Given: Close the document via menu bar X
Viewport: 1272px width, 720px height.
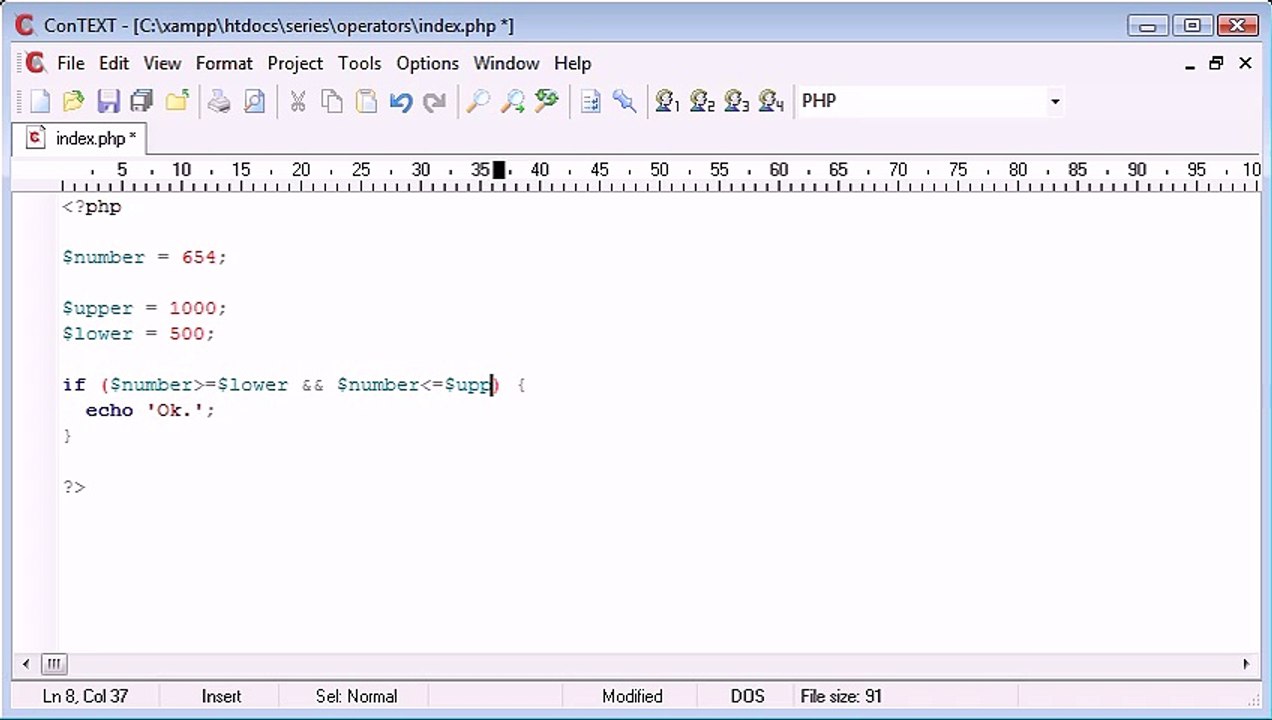Looking at the screenshot, I should [1245, 63].
